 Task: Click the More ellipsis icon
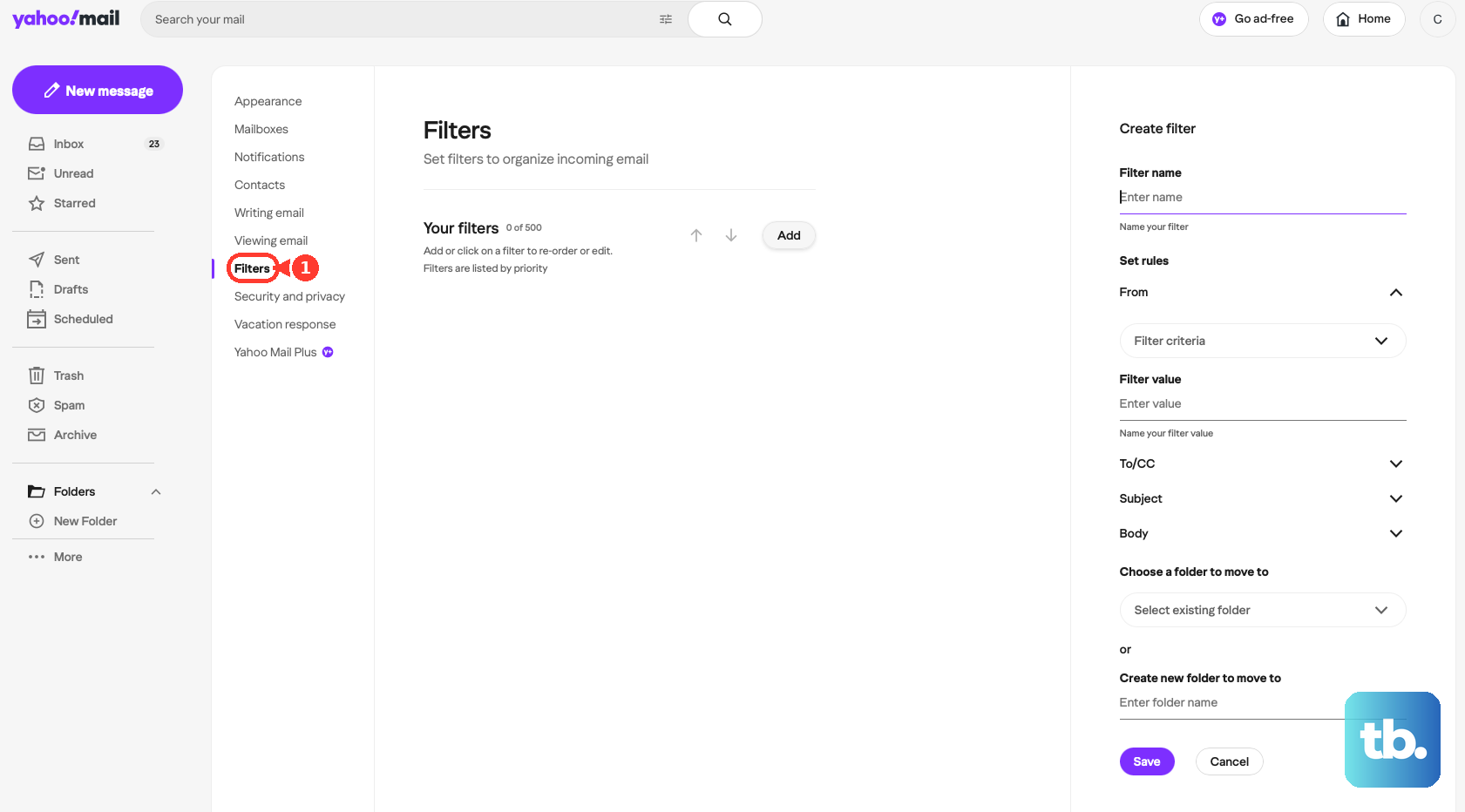37,557
